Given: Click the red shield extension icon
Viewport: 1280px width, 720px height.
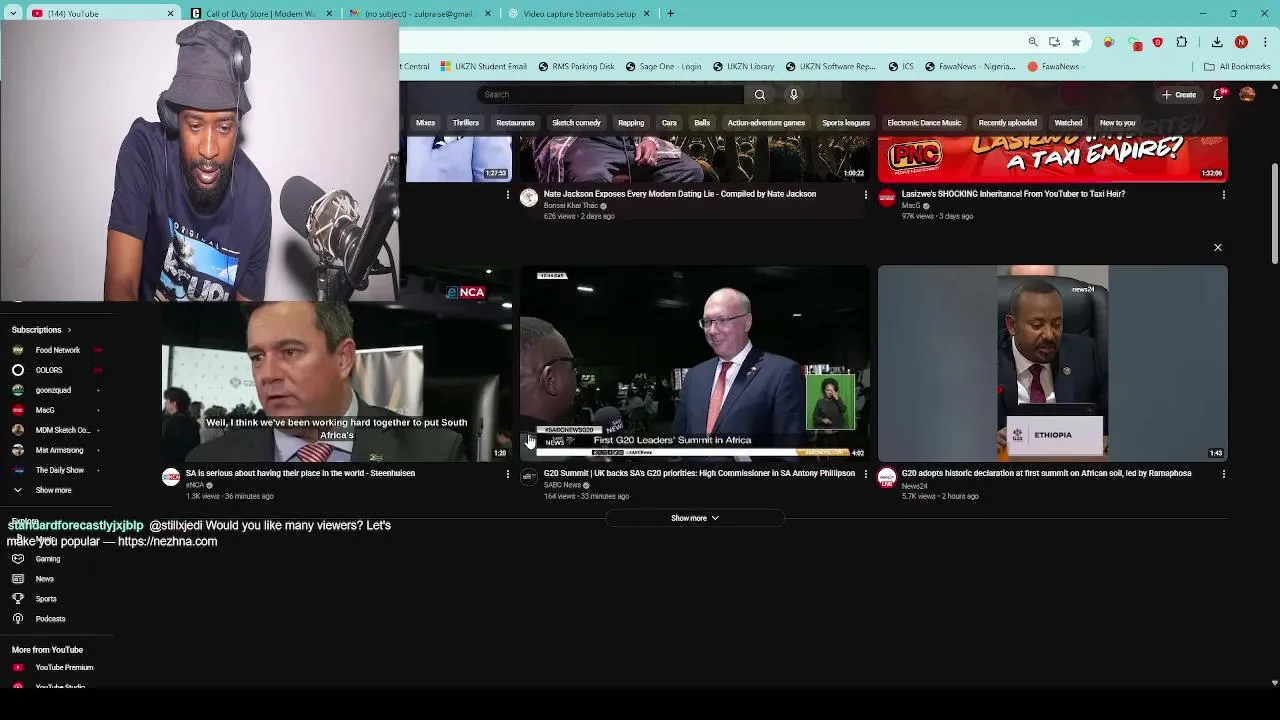Looking at the screenshot, I should (x=1157, y=42).
